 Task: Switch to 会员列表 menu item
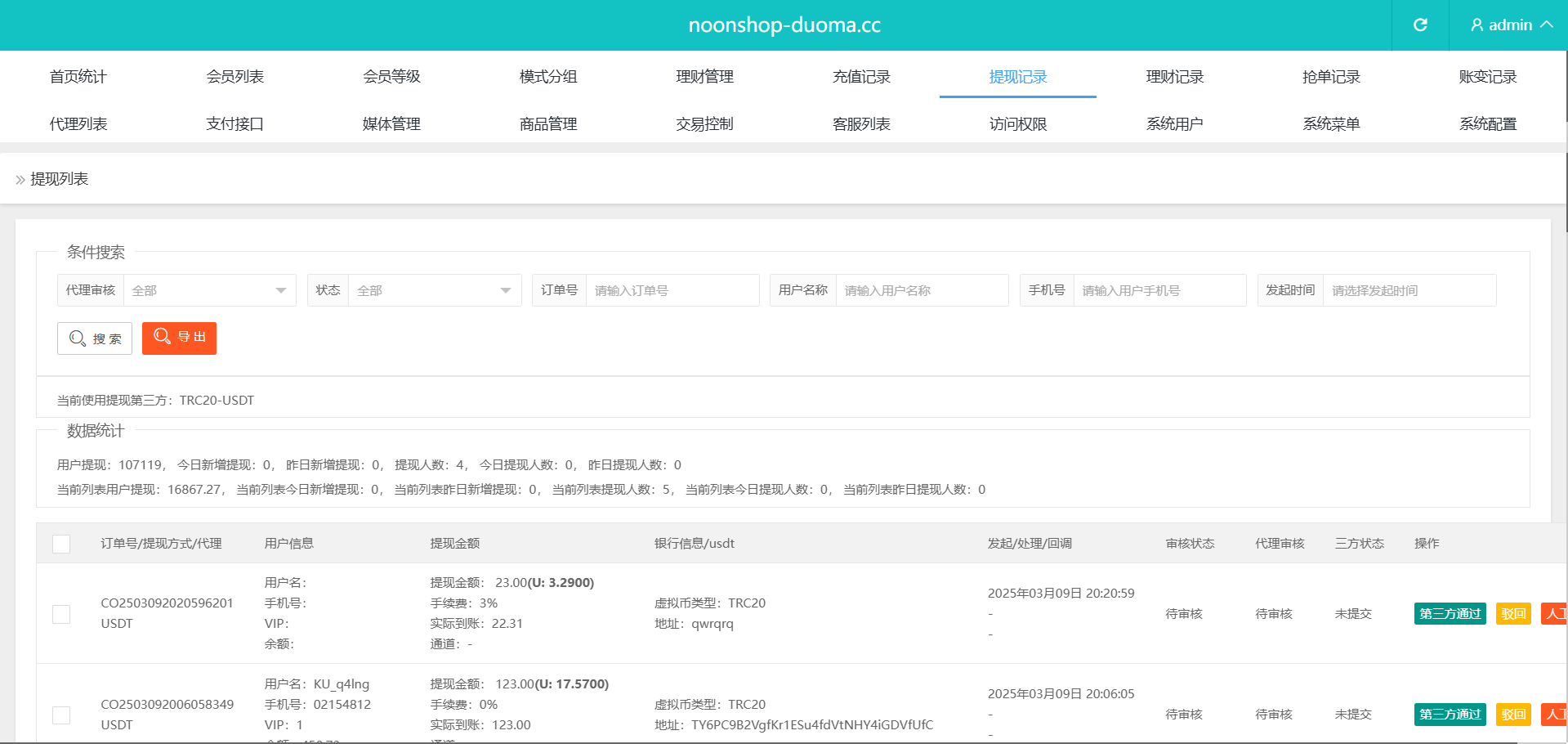pyautogui.click(x=235, y=77)
